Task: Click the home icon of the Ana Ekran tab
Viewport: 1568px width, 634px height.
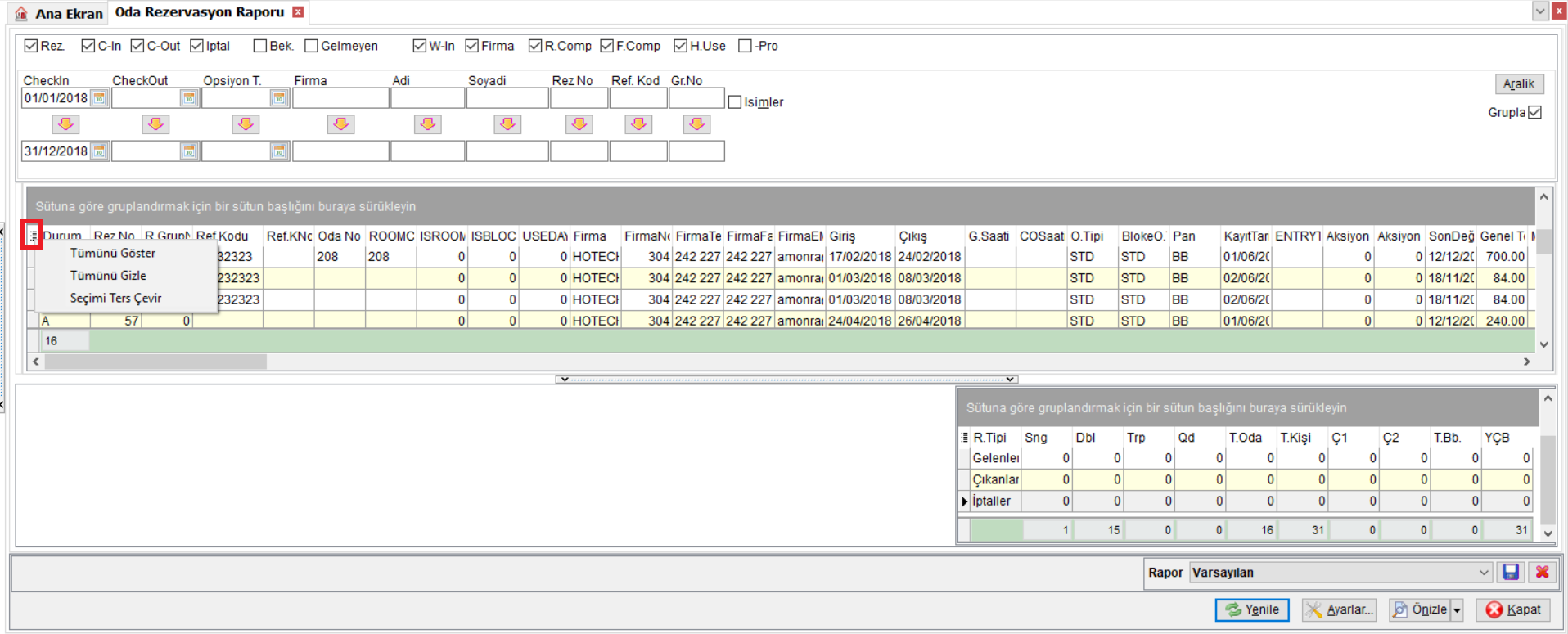Action: coord(21,14)
